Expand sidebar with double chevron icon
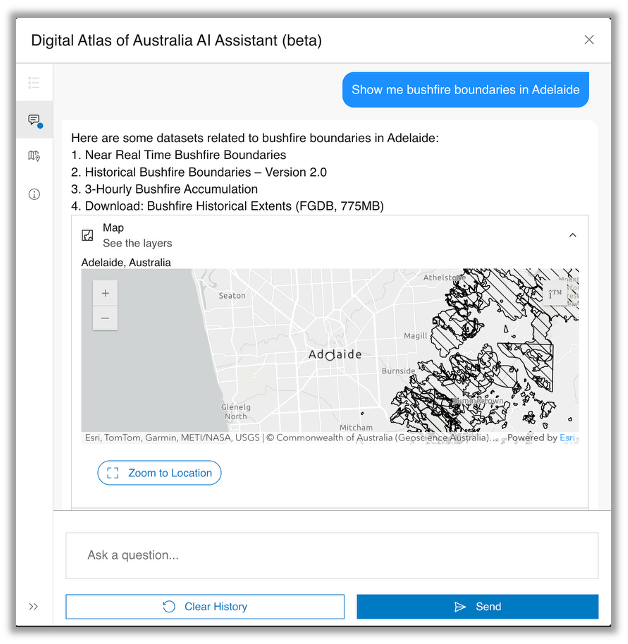 pyautogui.click(x=34, y=606)
